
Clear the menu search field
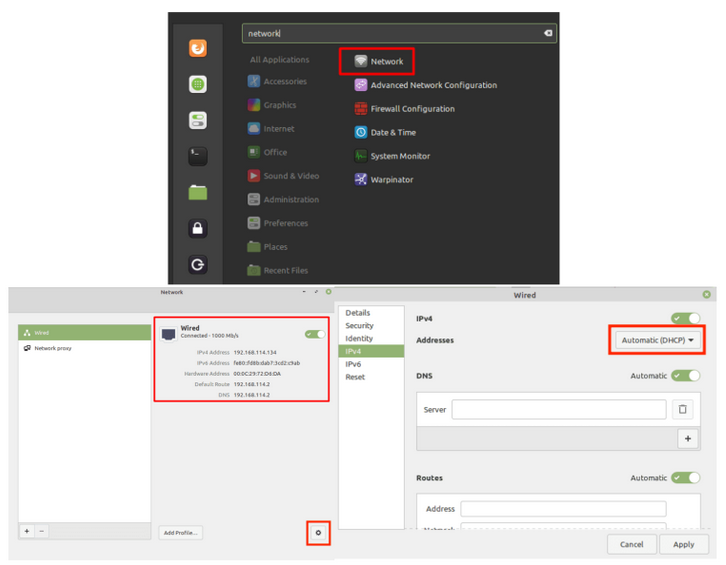click(548, 33)
